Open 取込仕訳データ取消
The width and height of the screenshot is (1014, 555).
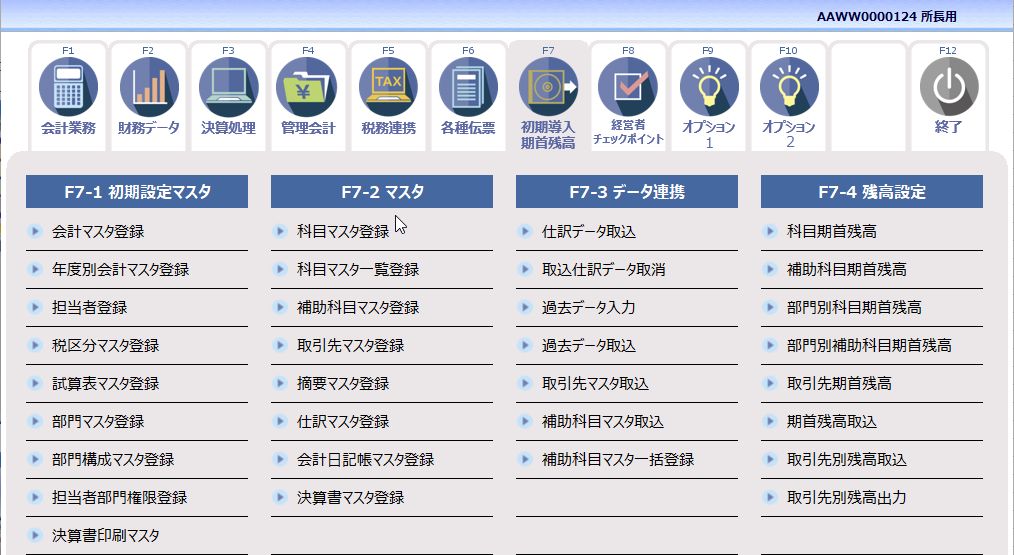(x=604, y=270)
